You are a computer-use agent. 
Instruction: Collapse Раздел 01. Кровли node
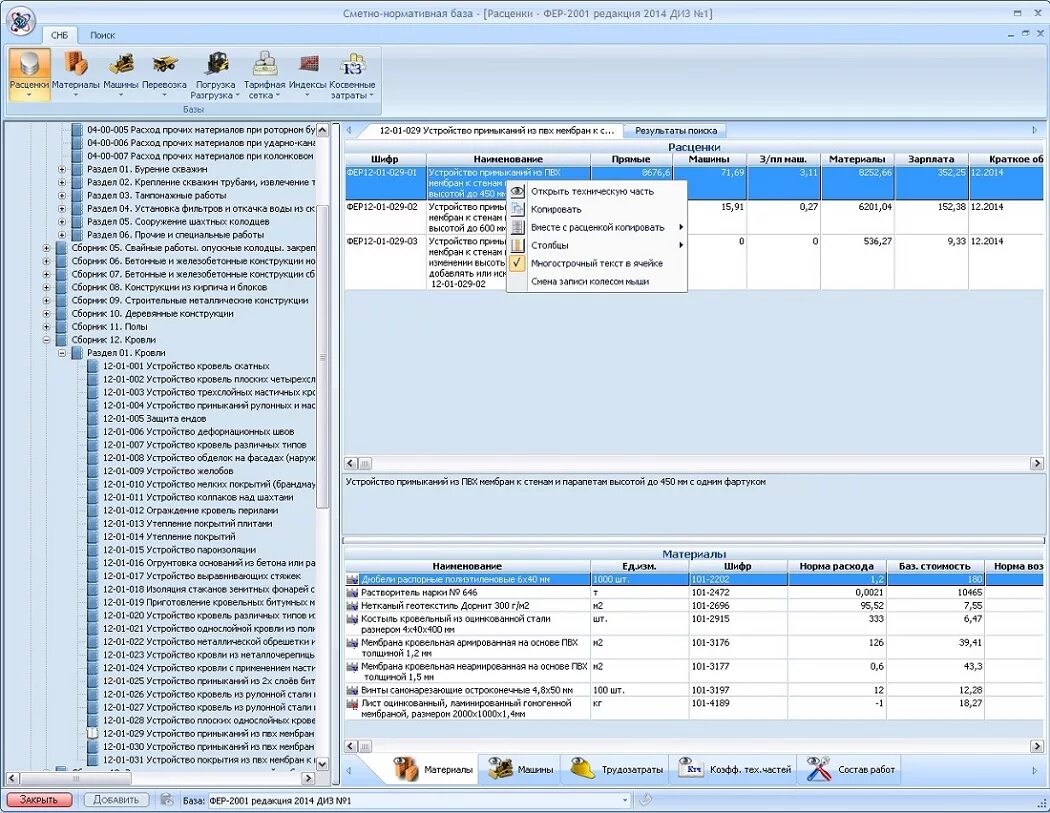click(62, 353)
